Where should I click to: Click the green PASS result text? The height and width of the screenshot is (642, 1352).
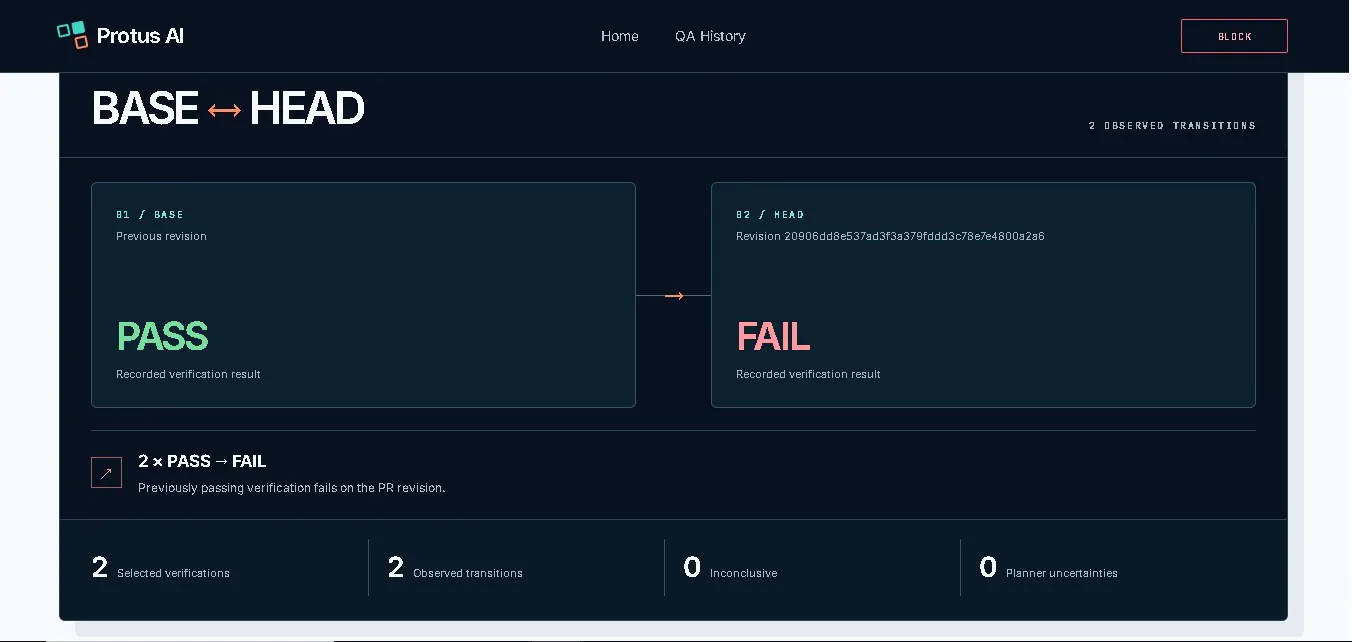pos(162,336)
